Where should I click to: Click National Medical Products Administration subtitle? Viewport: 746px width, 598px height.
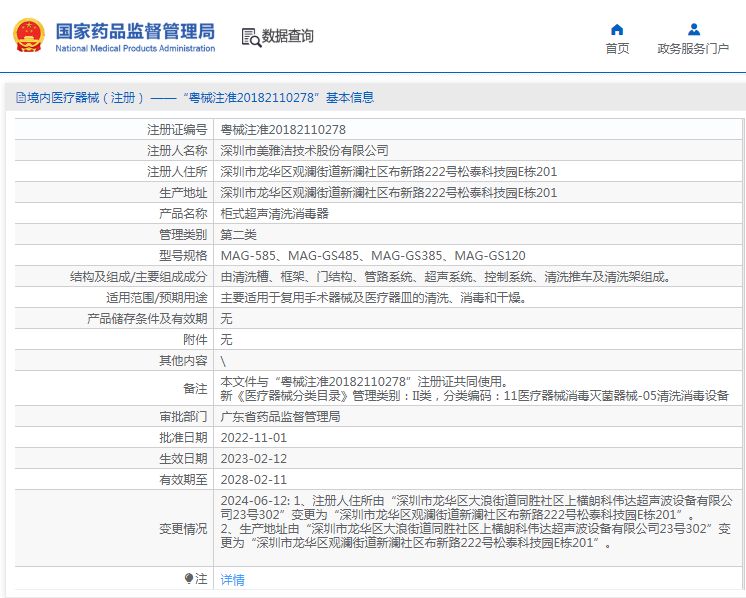(x=135, y=48)
